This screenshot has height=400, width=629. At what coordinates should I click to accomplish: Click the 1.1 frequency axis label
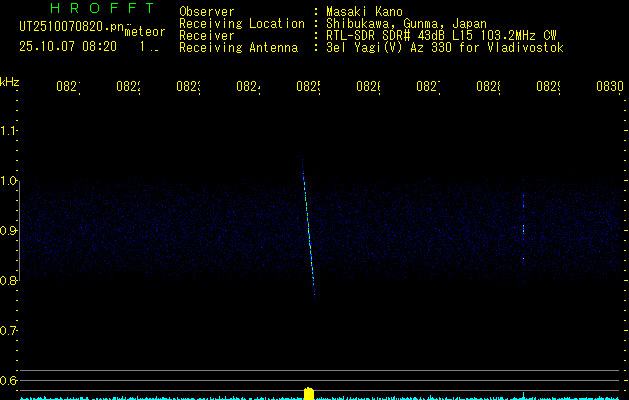point(9,131)
